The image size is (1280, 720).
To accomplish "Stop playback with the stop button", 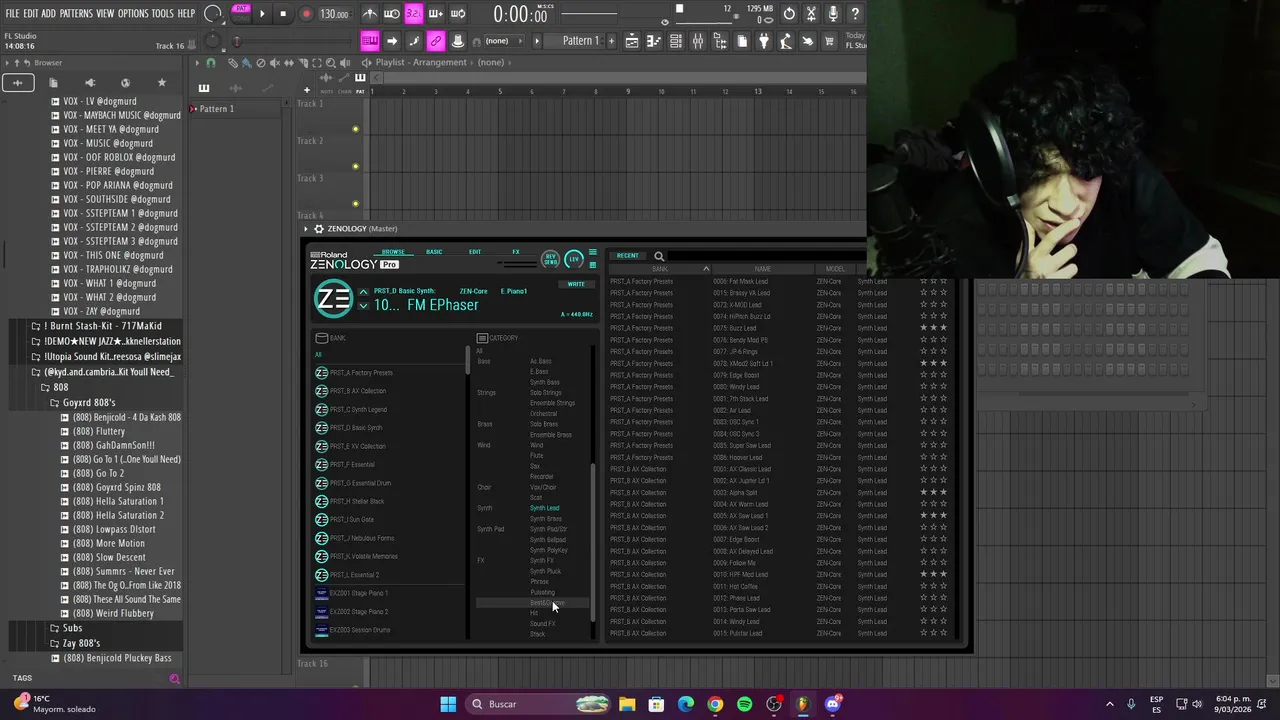I will (283, 14).
